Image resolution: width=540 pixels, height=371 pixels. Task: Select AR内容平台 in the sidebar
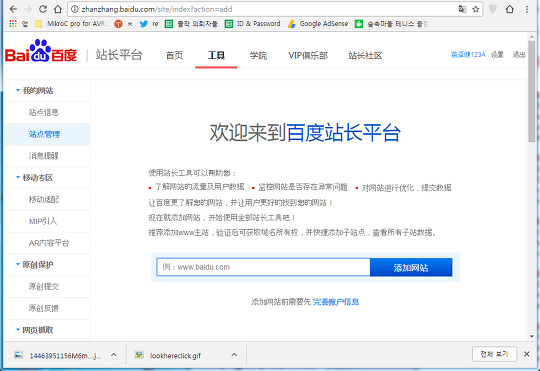[x=49, y=243]
